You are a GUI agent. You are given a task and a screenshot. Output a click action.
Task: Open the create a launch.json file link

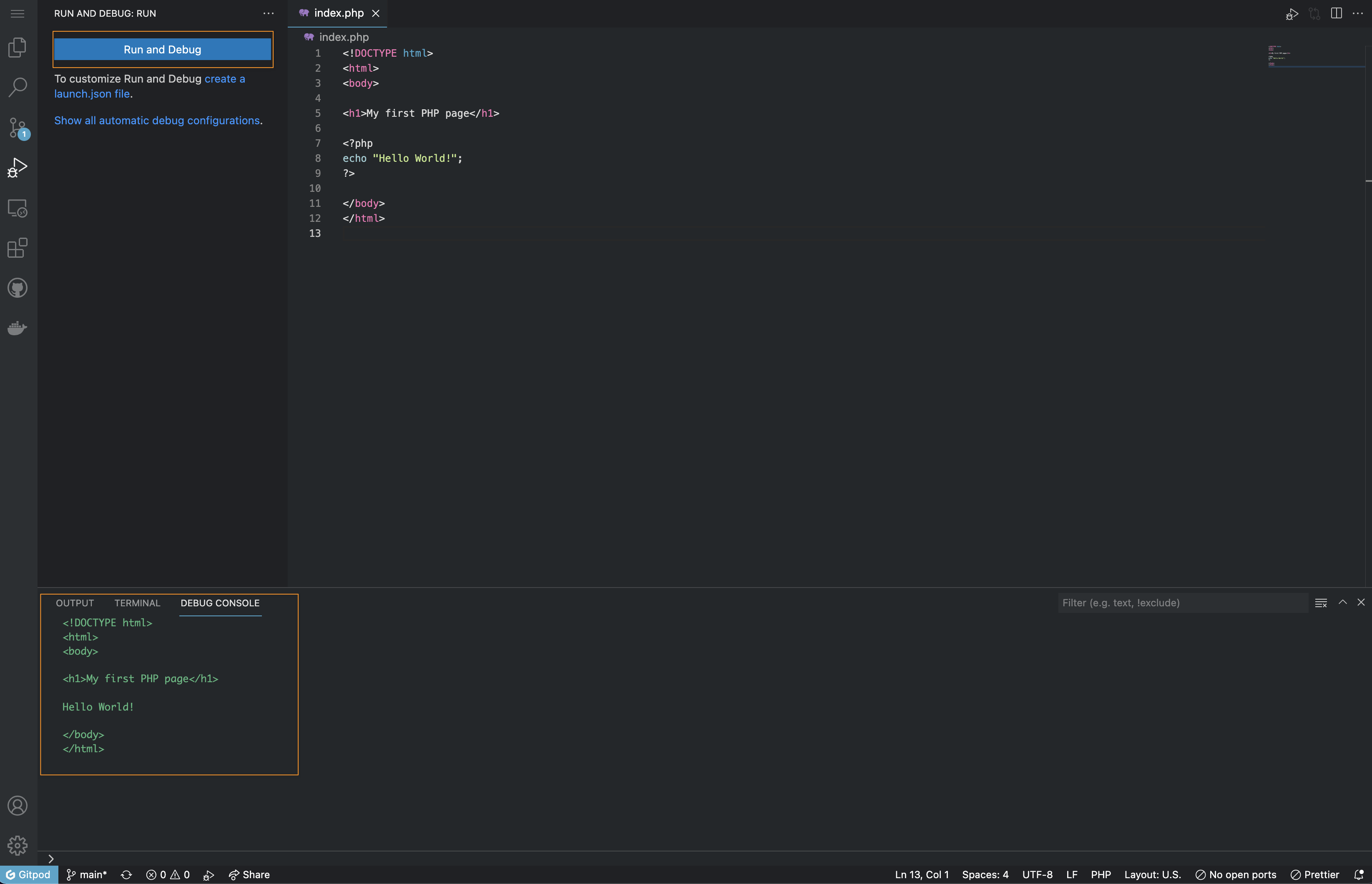click(x=225, y=79)
